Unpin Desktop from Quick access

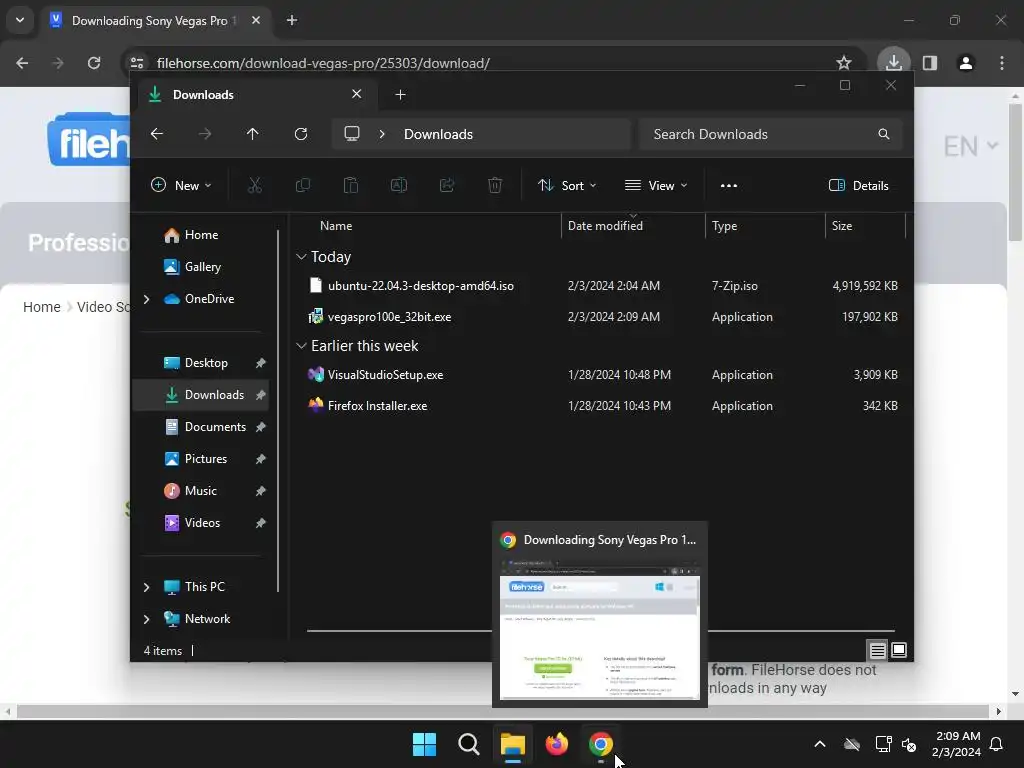coord(261,363)
